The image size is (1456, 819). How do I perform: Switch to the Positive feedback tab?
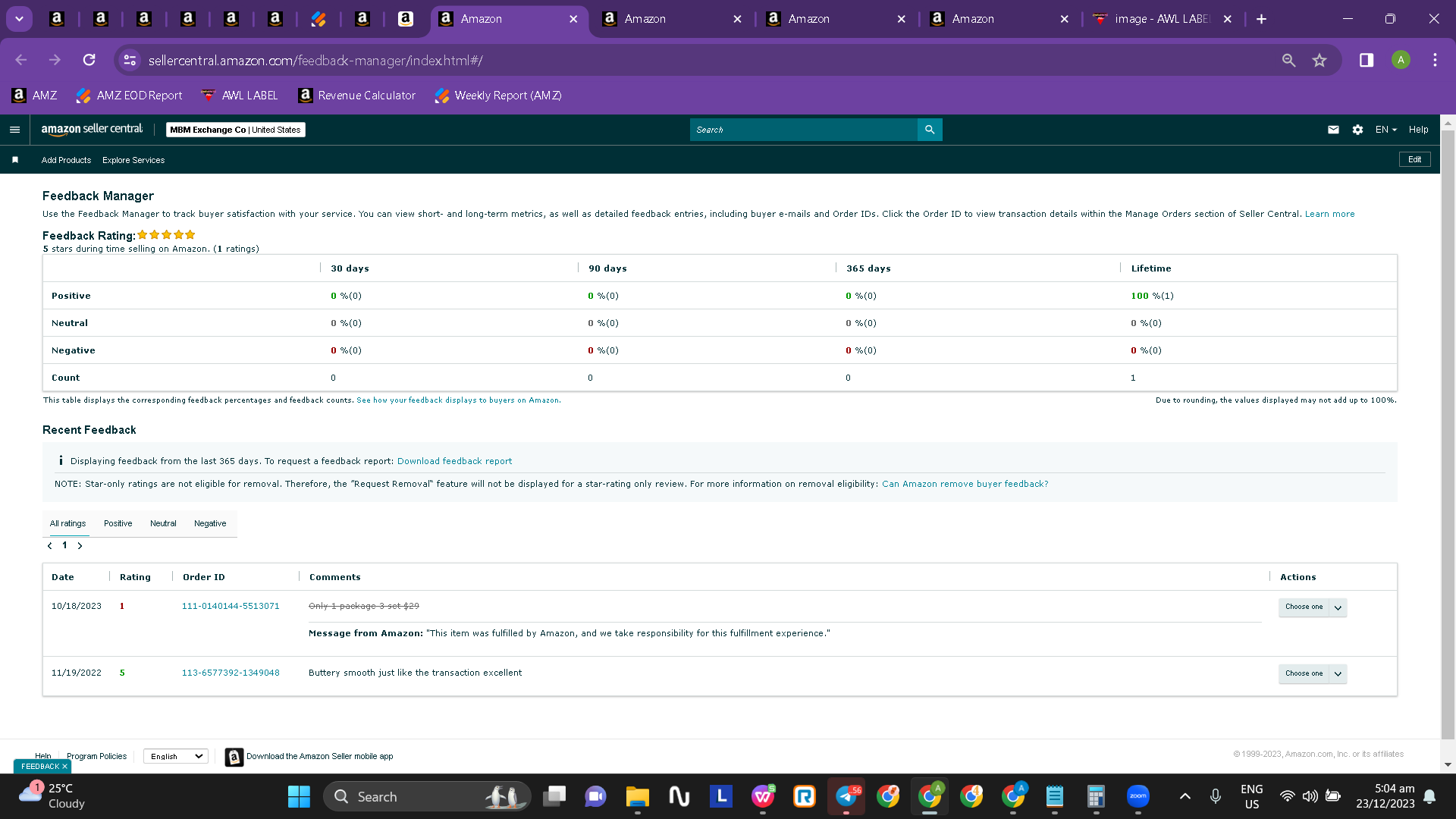click(x=118, y=523)
